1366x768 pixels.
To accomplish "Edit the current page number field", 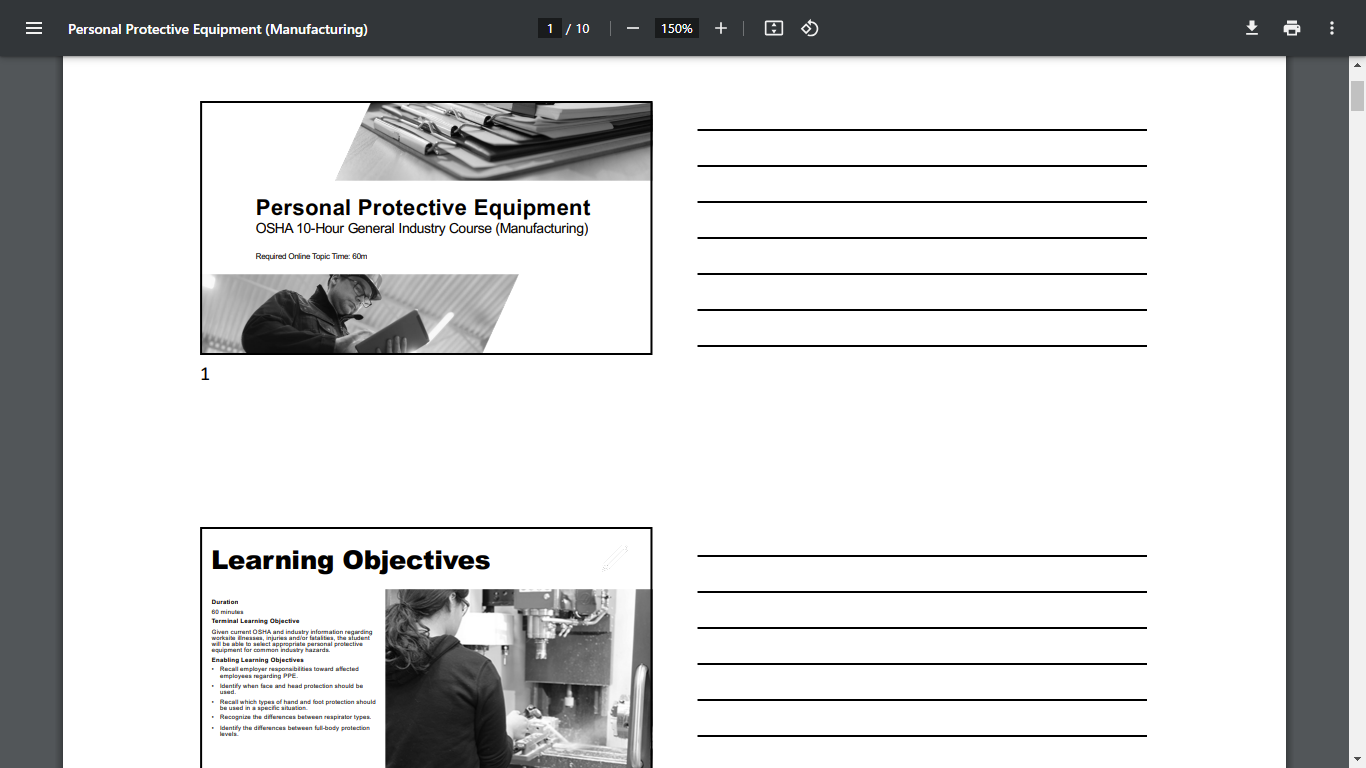I will pyautogui.click(x=550, y=28).
